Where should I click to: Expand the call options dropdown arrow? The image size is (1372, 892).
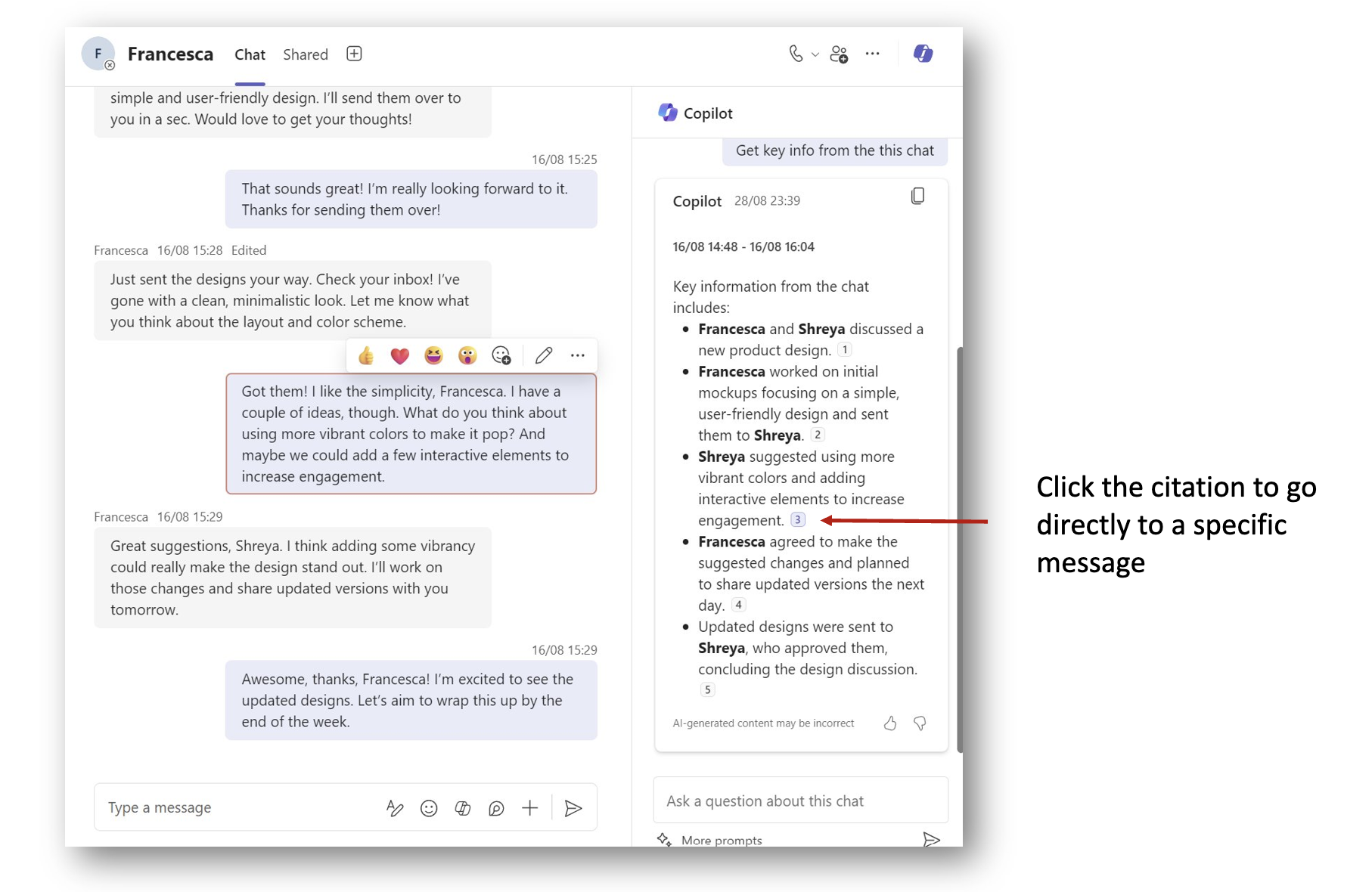[x=815, y=54]
